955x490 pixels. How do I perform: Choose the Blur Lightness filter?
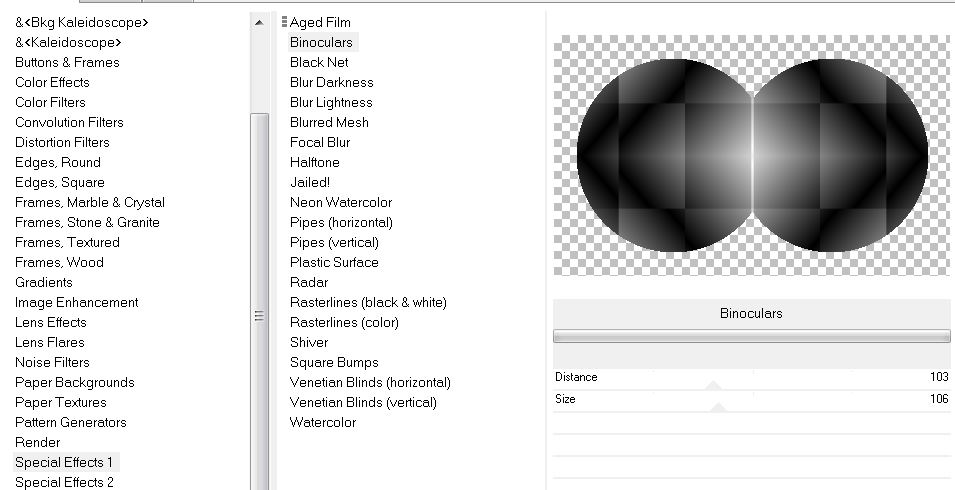[331, 103]
